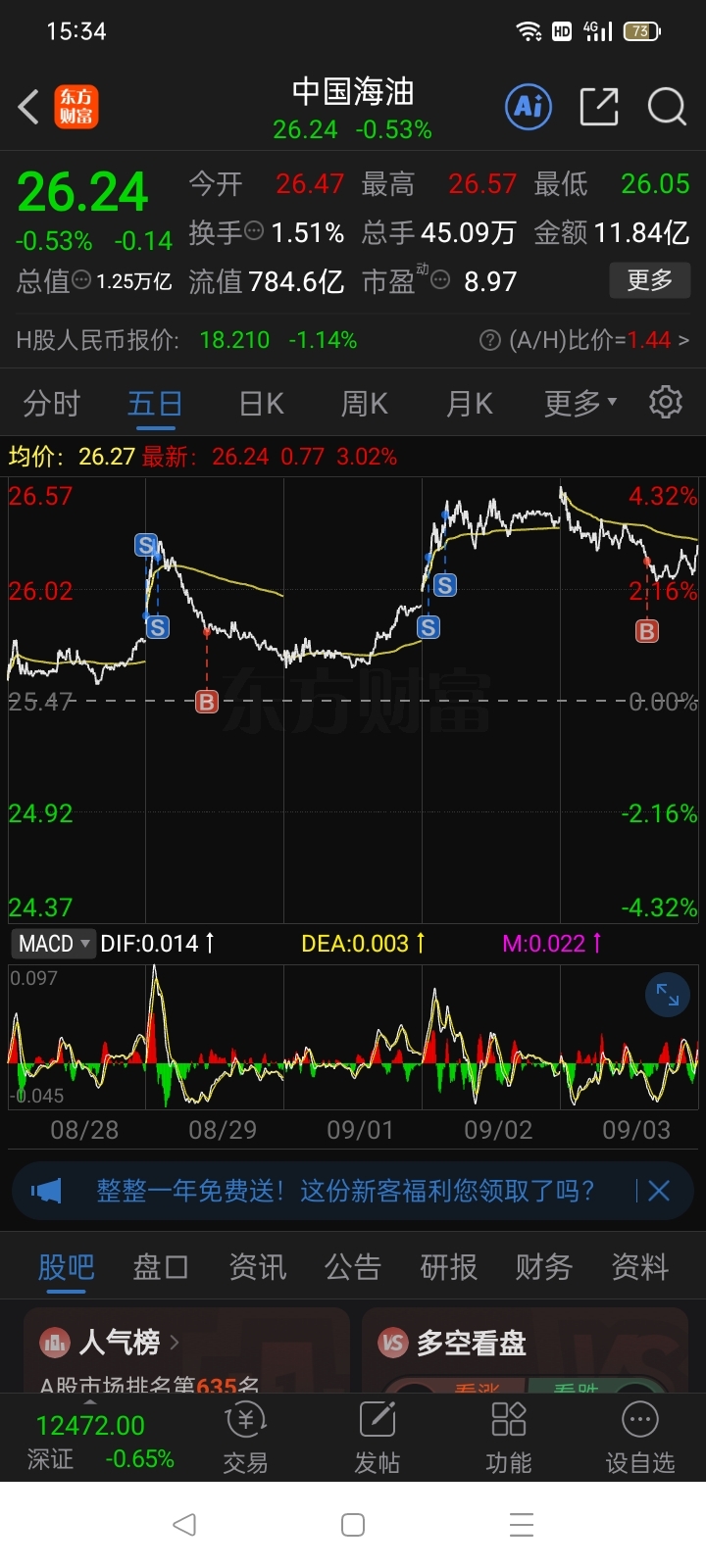This screenshot has width=706, height=1568.
Task: Tap the 市盈 info icon
Action: [441, 281]
